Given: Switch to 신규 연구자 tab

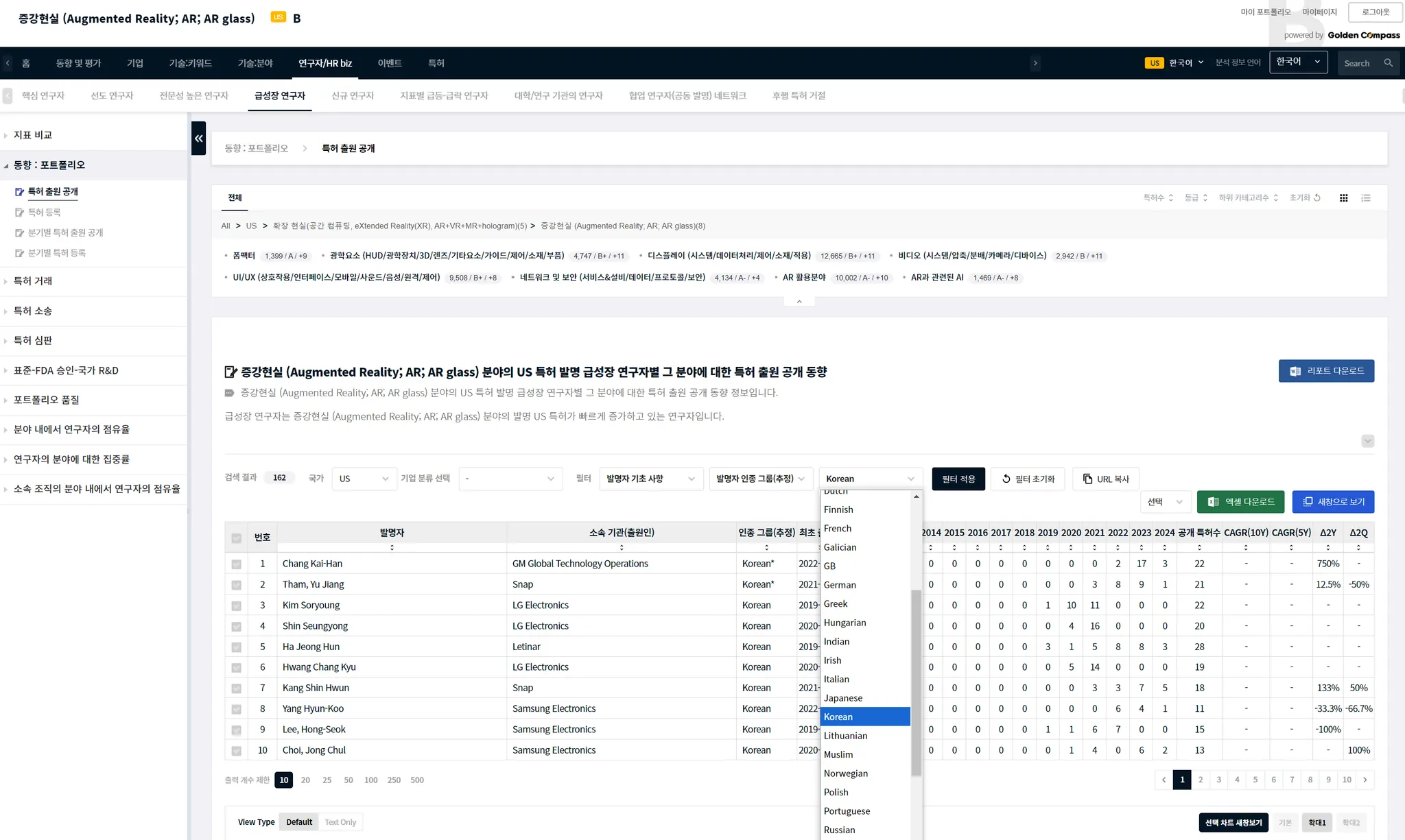Looking at the screenshot, I should click(x=353, y=96).
